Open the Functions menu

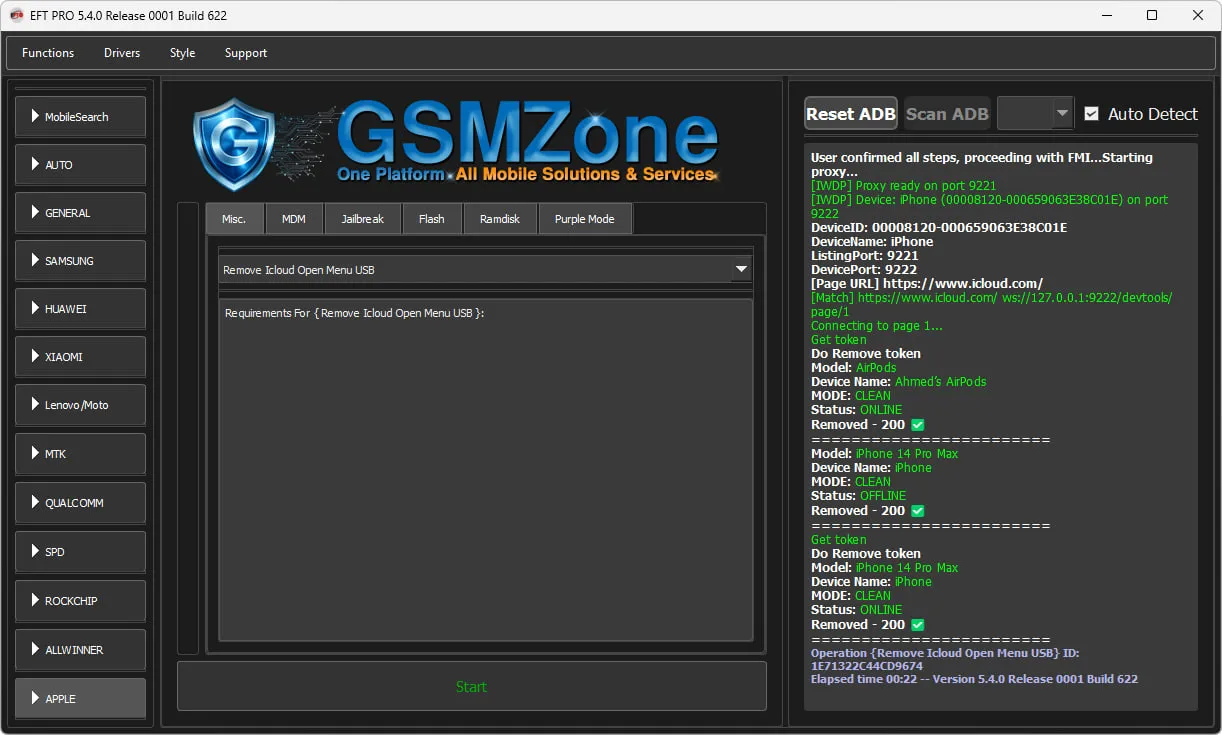(48, 53)
